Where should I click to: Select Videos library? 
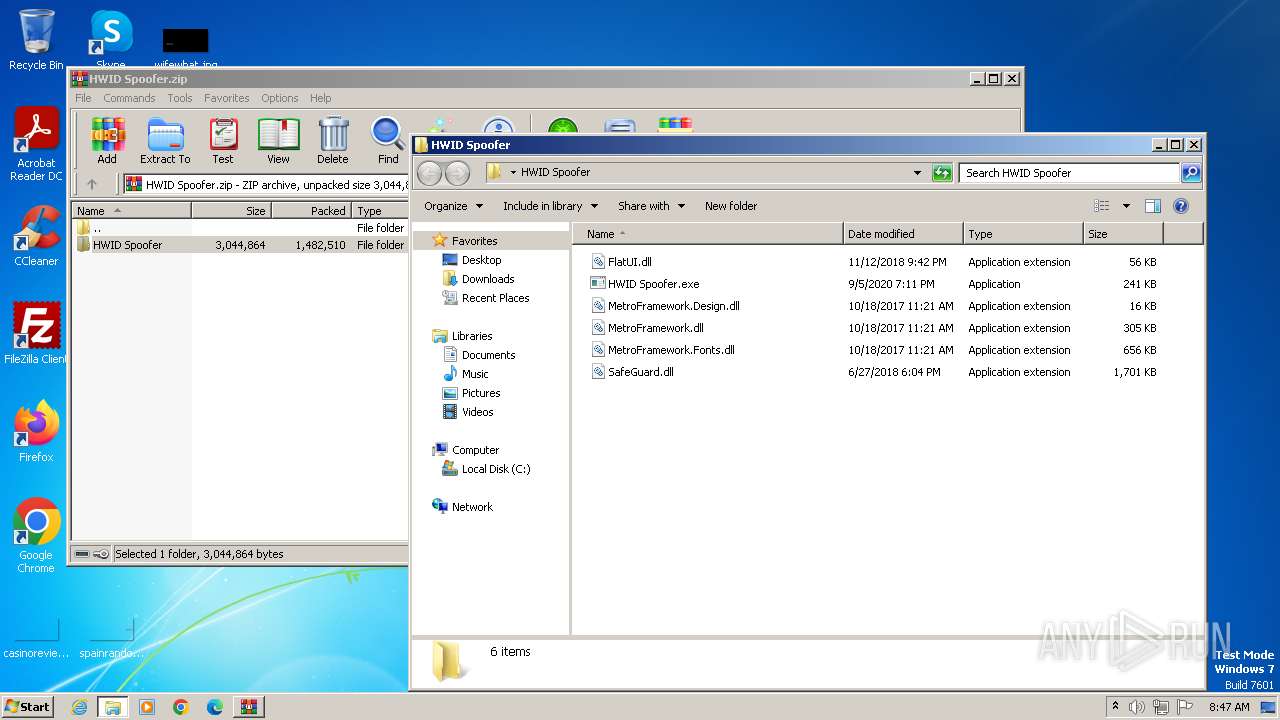[477, 412]
